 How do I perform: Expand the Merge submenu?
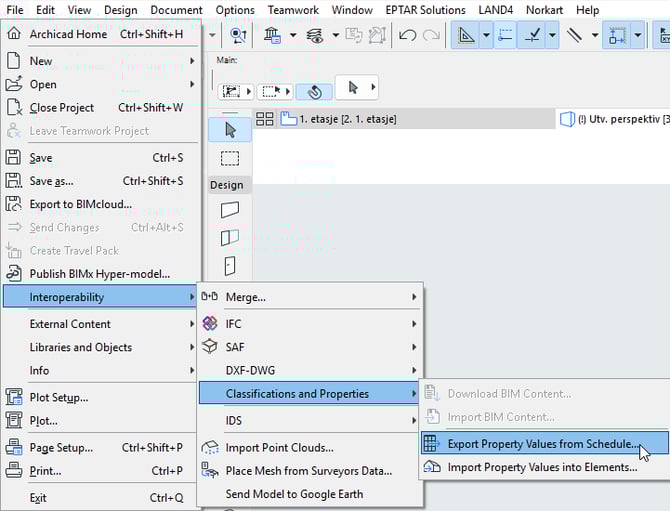[310, 297]
